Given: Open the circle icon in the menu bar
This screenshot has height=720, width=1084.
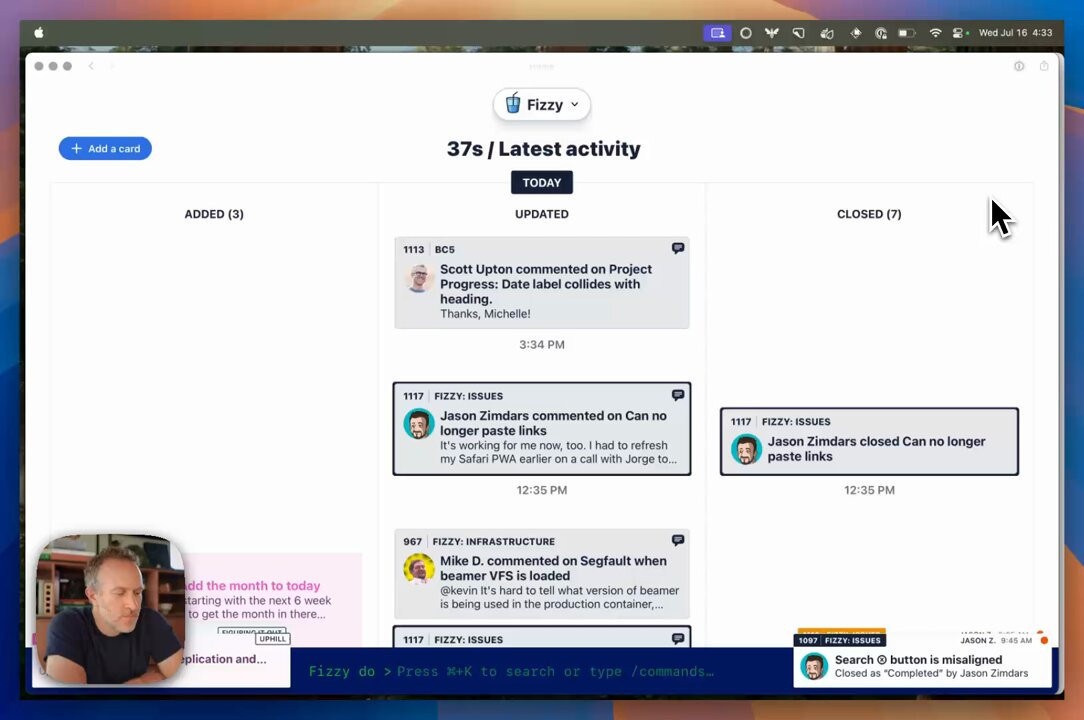Looking at the screenshot, I should [x=745, y=33].
